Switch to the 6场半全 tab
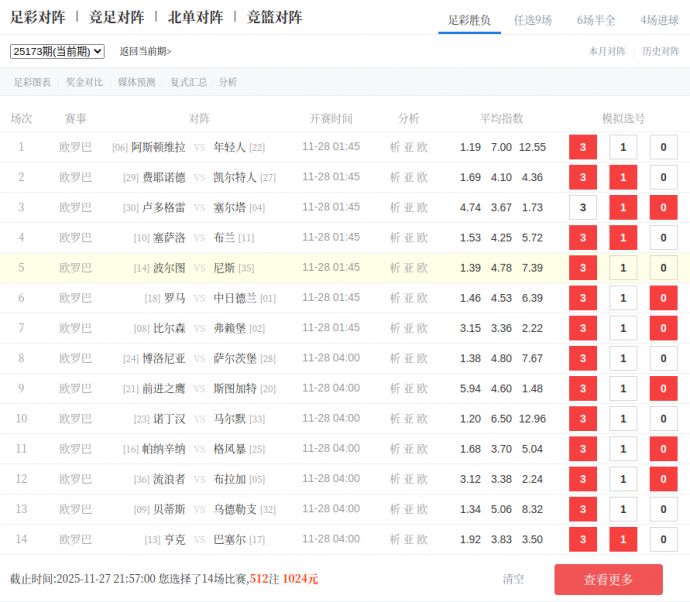690x602 pixels. point(596,19)
